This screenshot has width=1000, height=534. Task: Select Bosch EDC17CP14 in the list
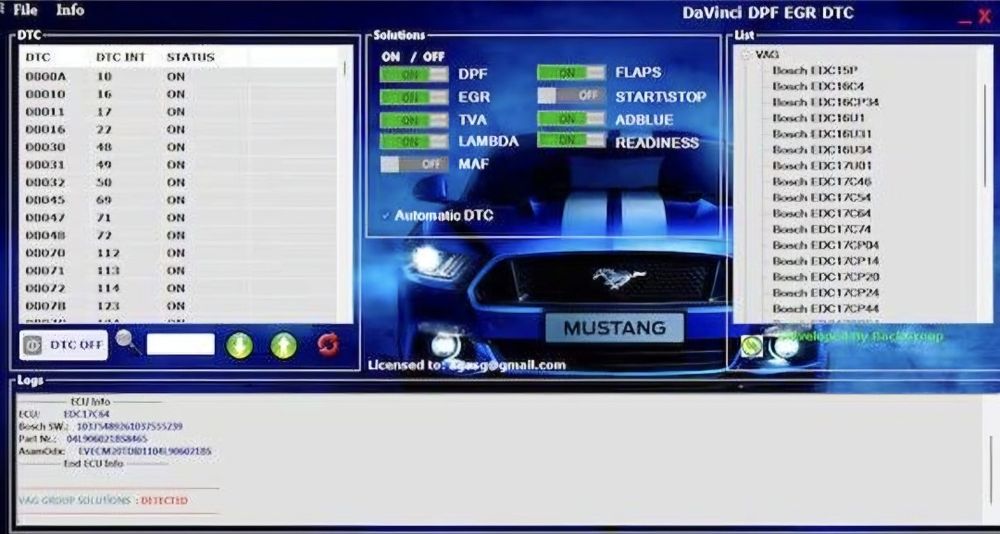click(x=825, y=262)
